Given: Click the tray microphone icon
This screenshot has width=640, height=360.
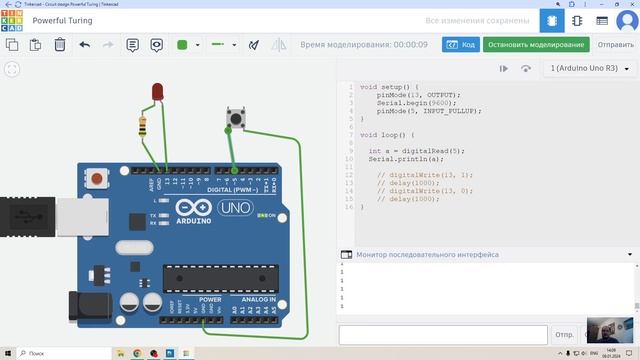Looking at the screenshot, I should tap(568, 353).
